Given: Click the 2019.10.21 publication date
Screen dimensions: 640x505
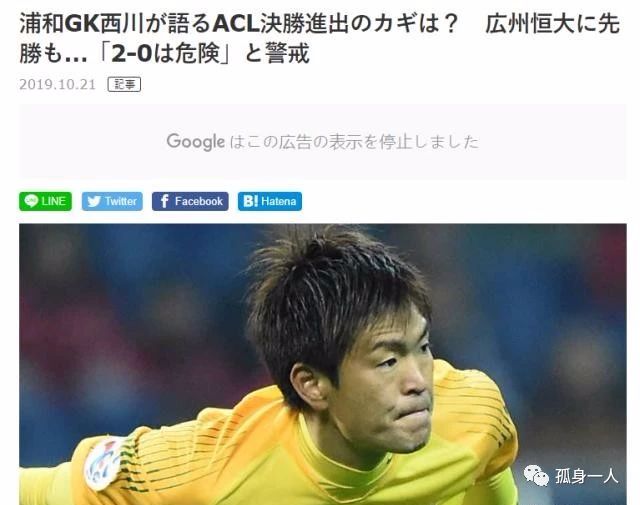Looking at the screenshot, I should coord(57,85).
